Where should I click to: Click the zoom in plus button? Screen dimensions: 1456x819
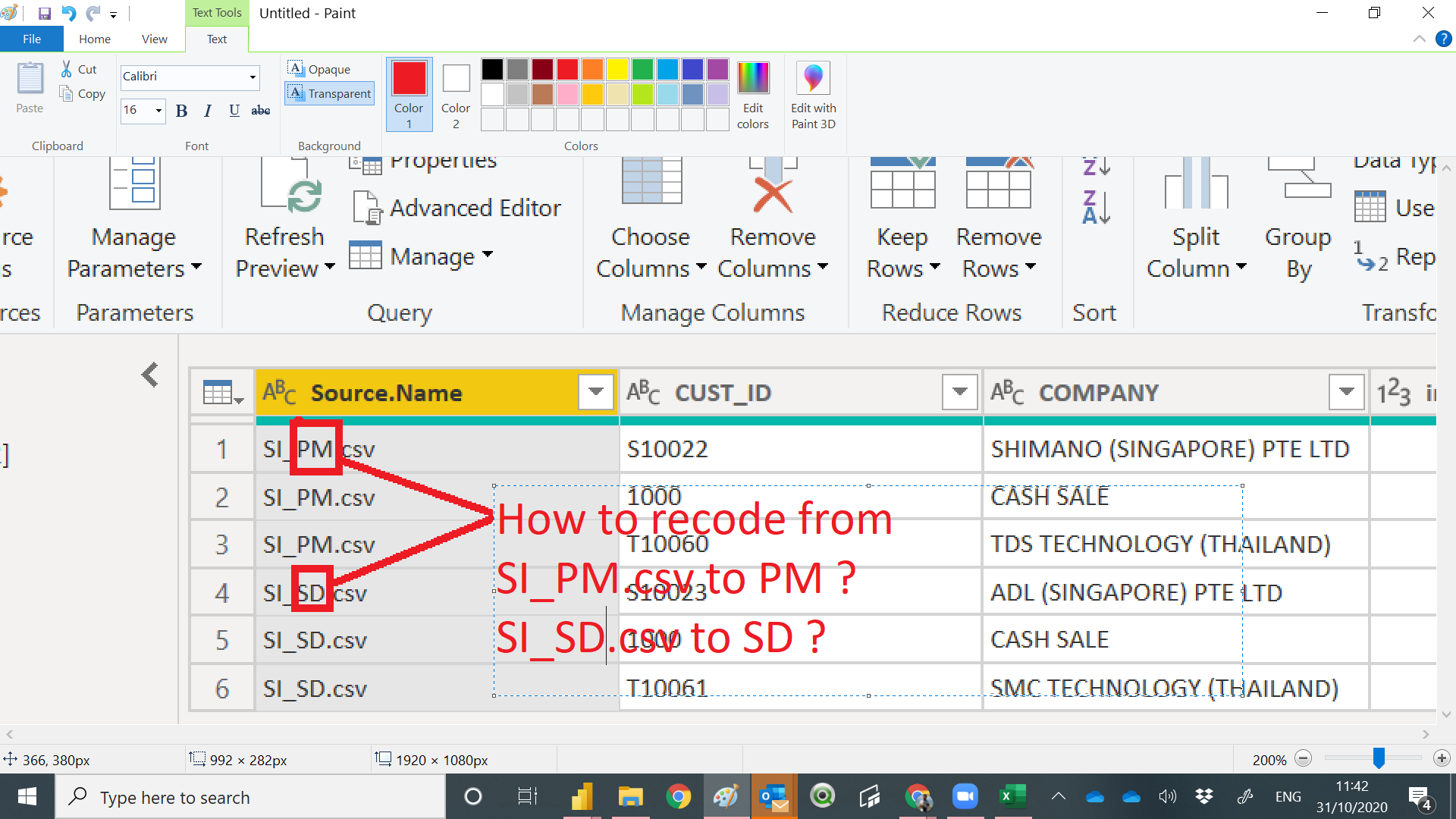[x=1442, y=758]
